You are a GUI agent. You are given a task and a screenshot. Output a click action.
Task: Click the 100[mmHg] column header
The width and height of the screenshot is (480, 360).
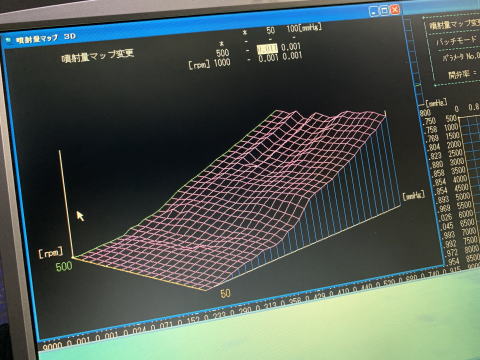coord(304,28)
